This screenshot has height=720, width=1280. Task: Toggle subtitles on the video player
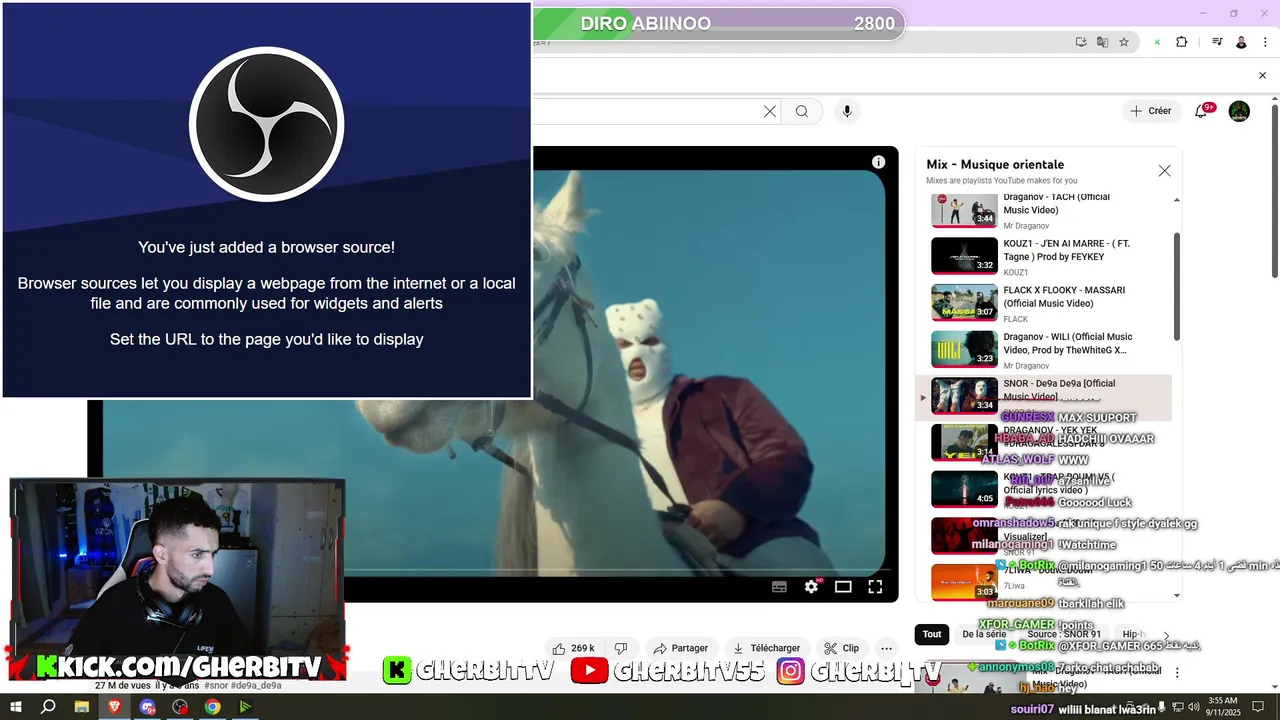coord(779,587)
